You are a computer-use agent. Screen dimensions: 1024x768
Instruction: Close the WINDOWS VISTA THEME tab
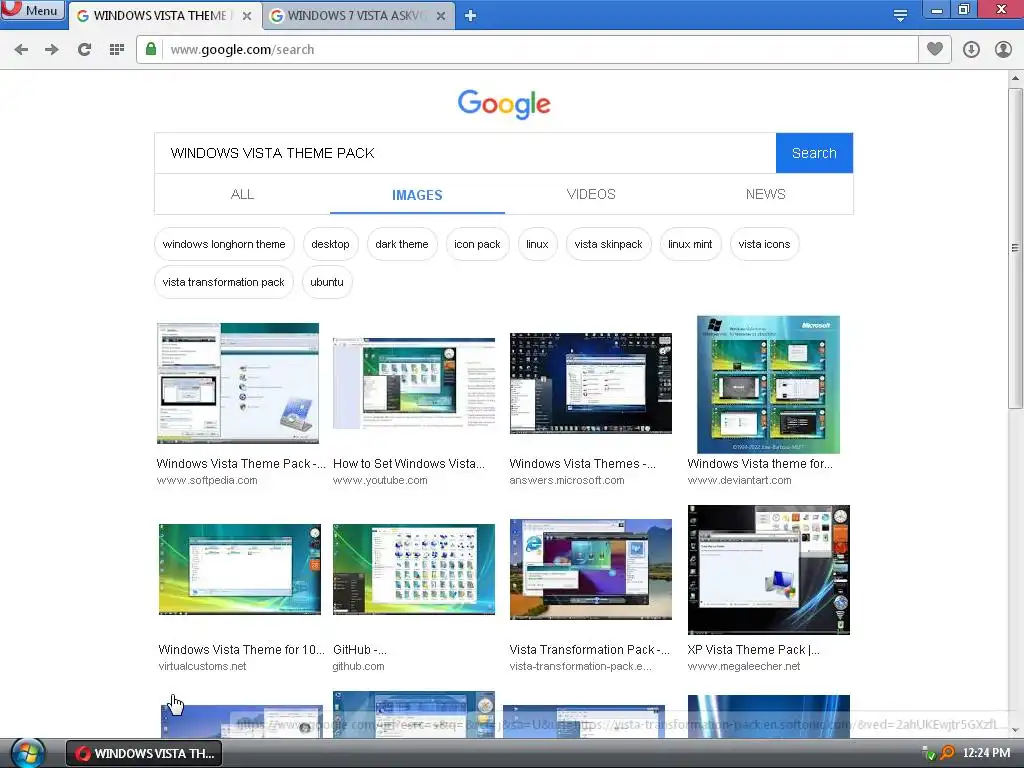pyautogui.click(x=247, y=16)
